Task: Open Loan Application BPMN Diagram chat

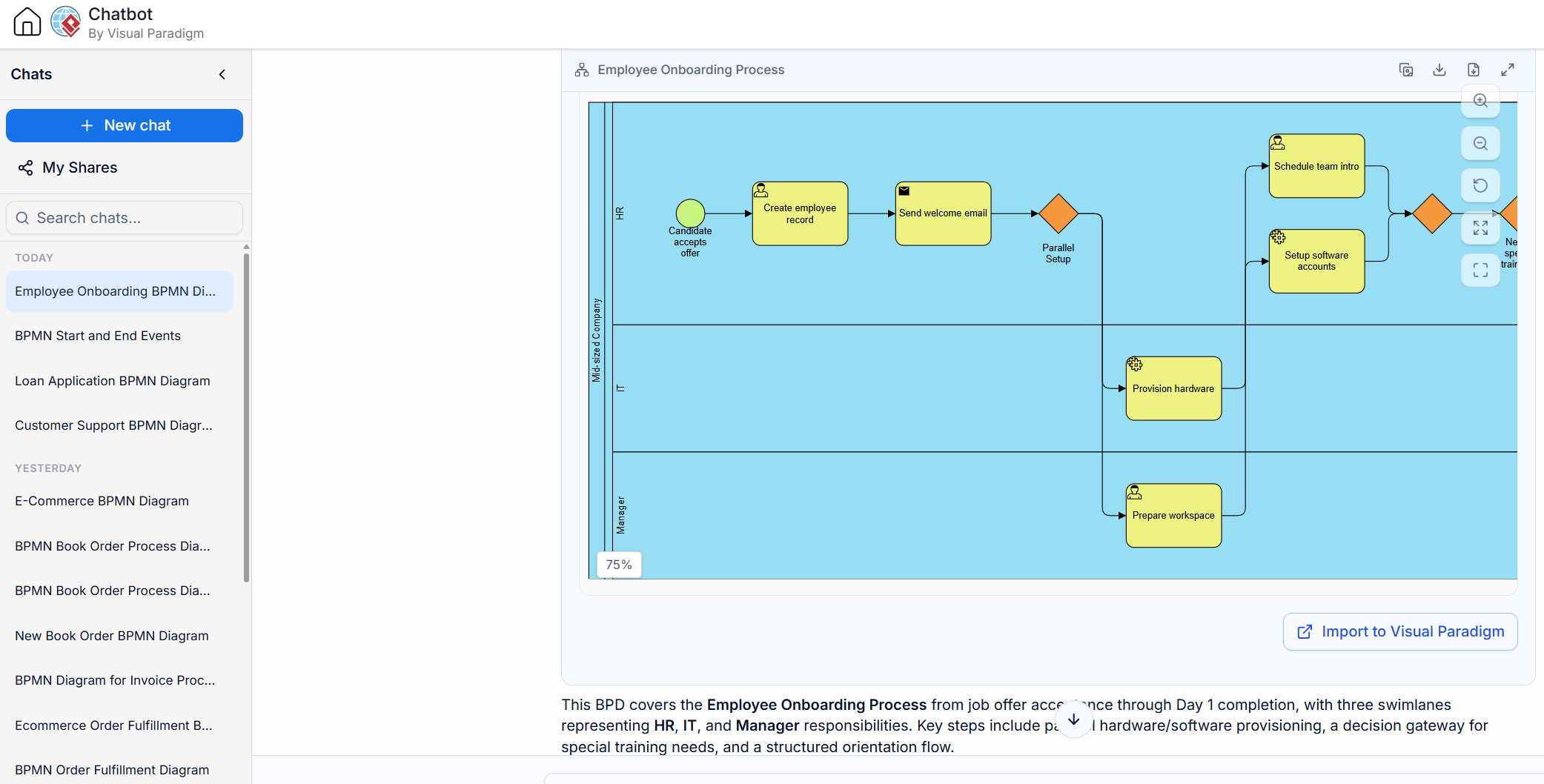Action: [x=119, y=381]
